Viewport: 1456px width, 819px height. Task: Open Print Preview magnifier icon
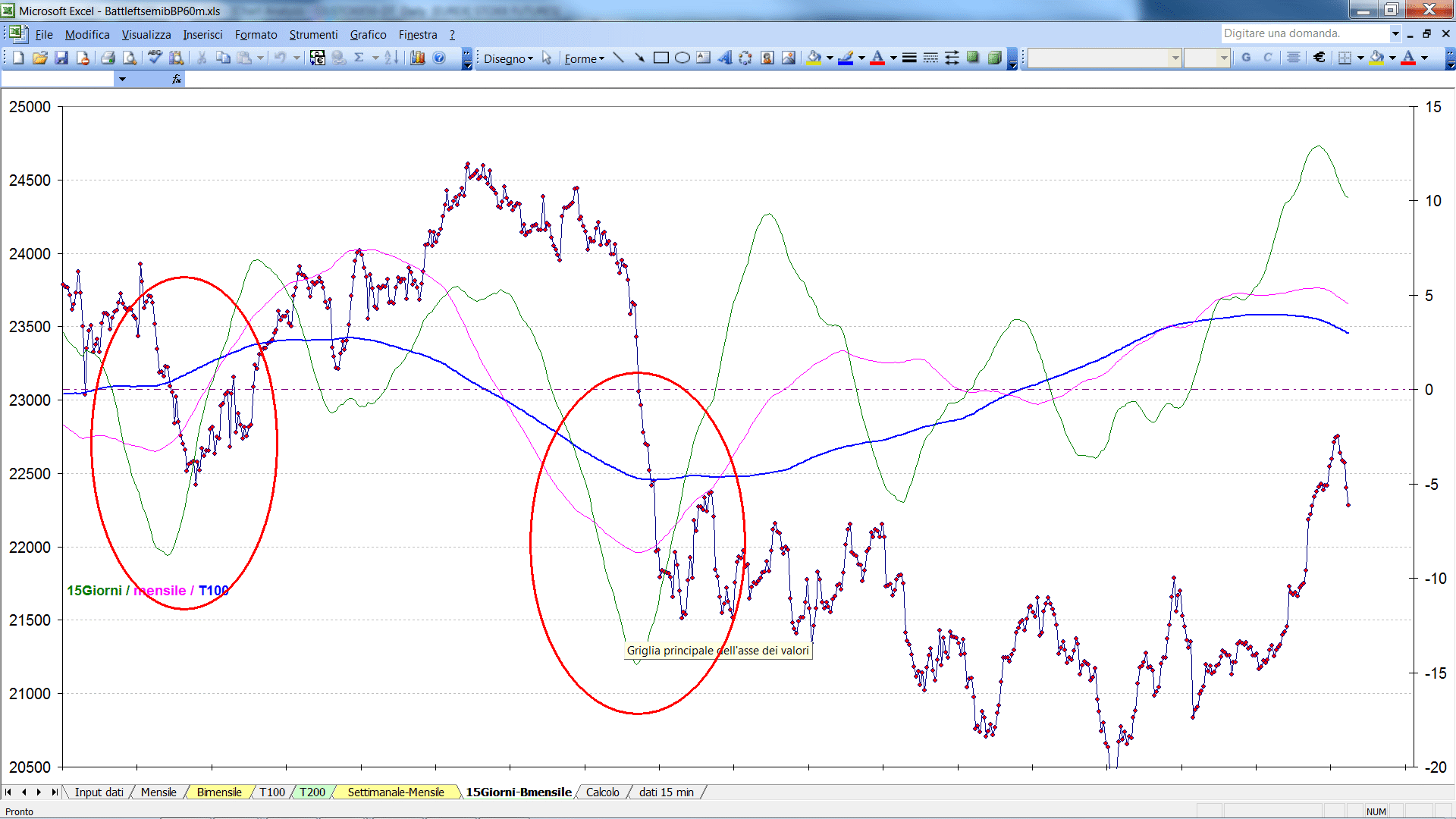[x=130, y=58]
